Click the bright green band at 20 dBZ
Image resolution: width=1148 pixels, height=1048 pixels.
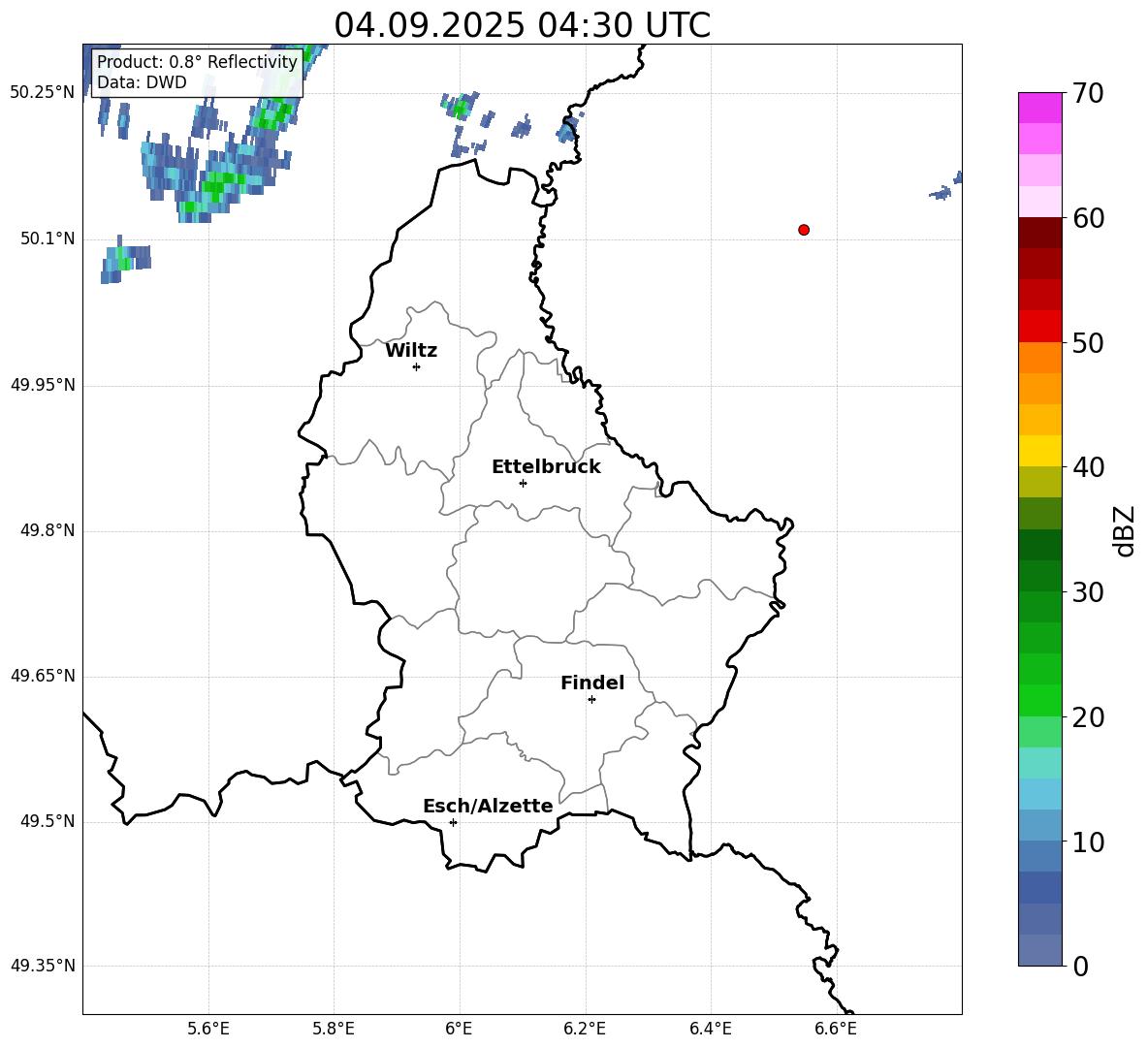1039,701
